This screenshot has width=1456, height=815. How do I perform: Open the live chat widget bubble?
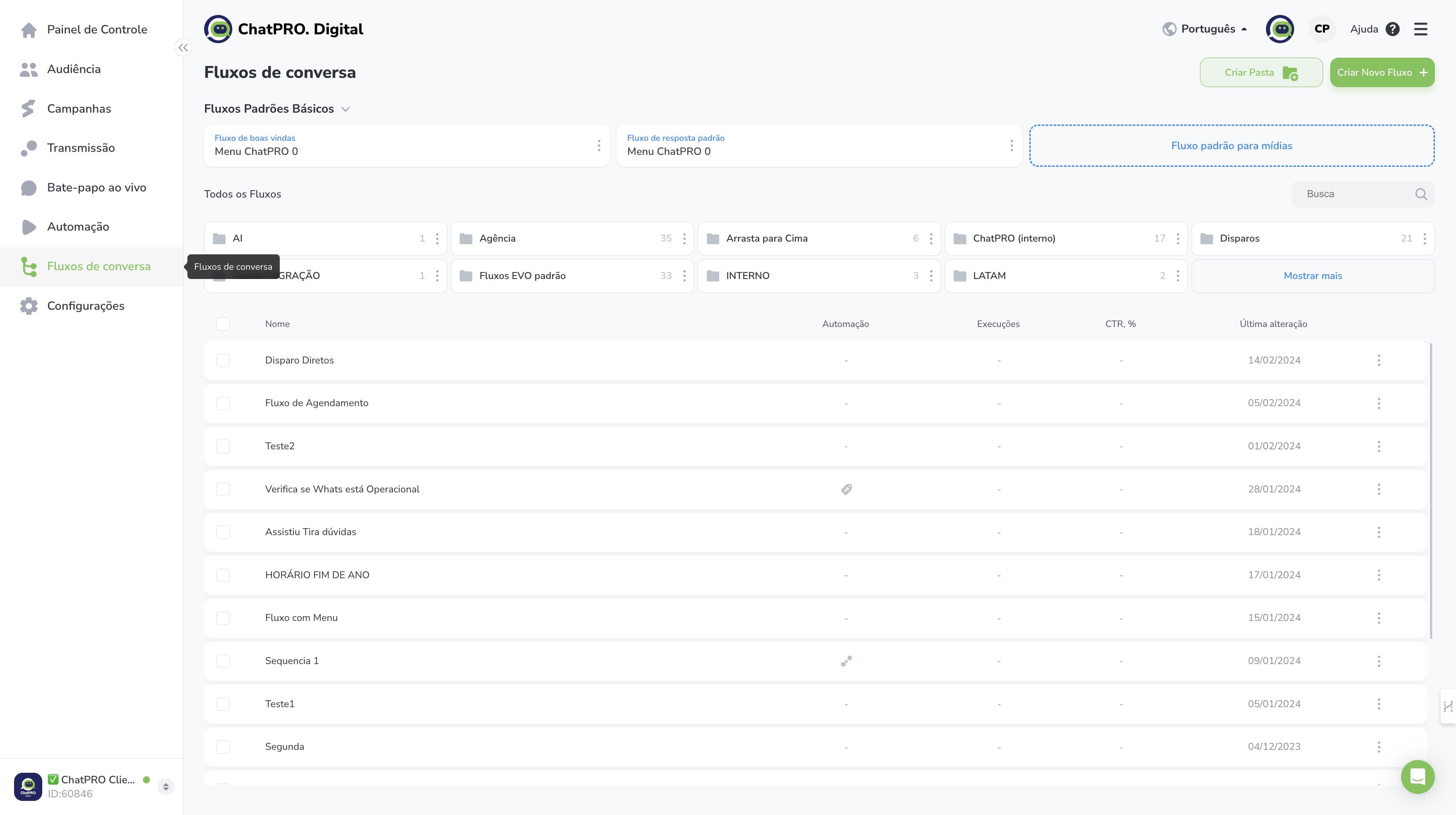pyautogui.click(x=1418, y=777)
